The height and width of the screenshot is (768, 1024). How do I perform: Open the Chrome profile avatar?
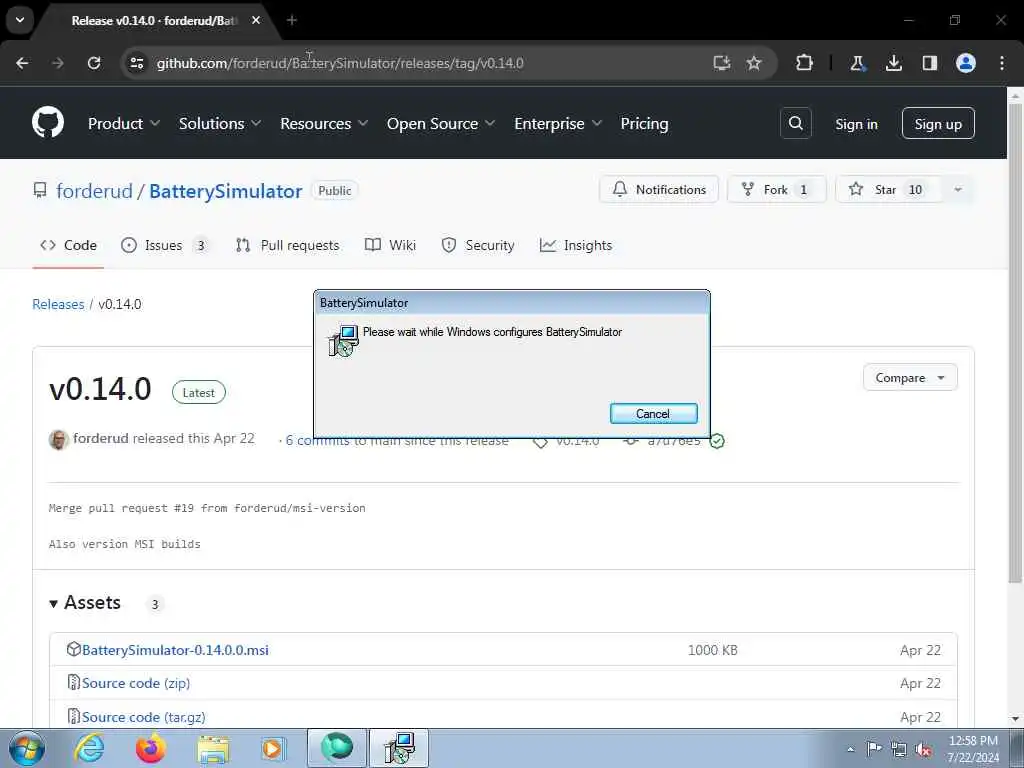pyautogui.click(x=966, y=63)
